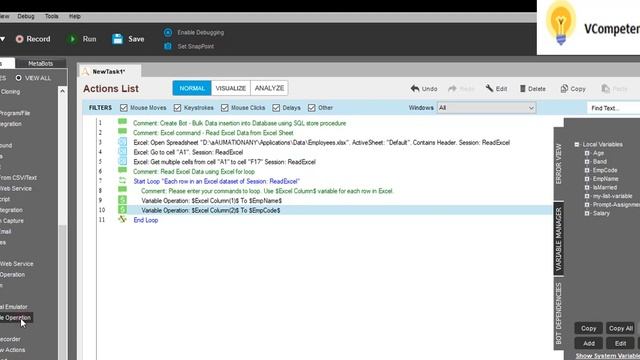Toggle the Other filter checkbox
Image resolution: width=640 pixels, height=360 pixels.
[x=312, y=108]
